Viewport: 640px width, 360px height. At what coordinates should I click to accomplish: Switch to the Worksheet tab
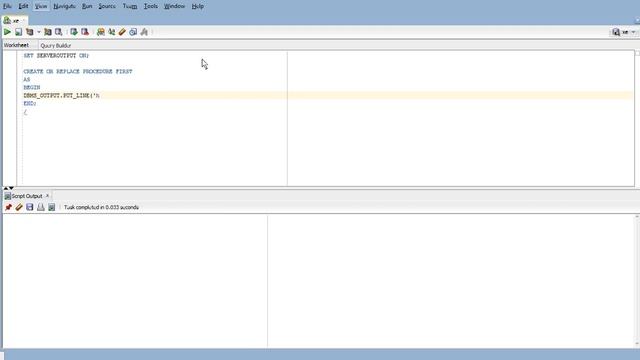(x=16, y=45)
